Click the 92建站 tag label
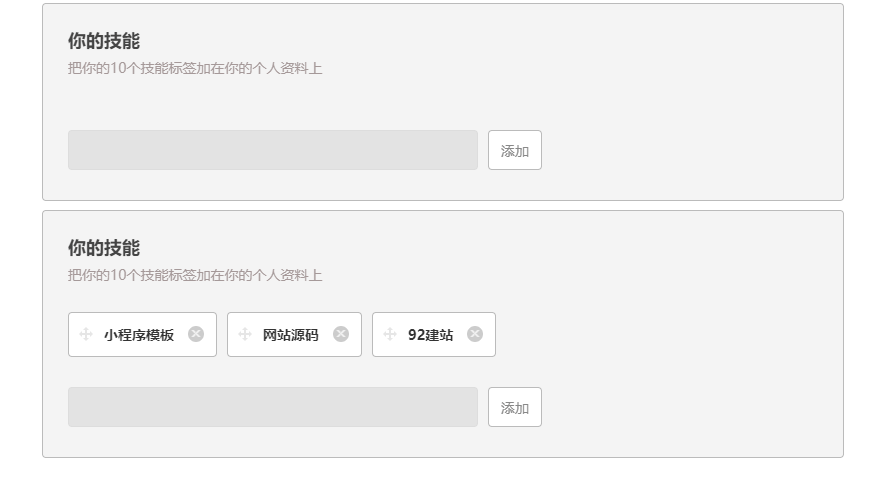Screen dimensions: 888x500 pos(430,335)
